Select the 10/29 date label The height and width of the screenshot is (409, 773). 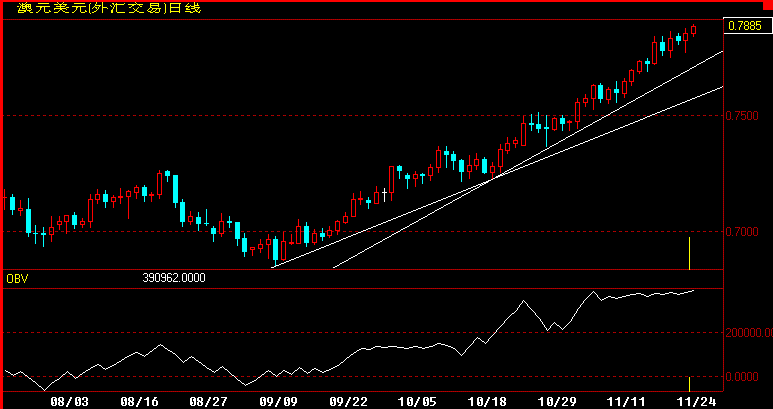(558, 402)
